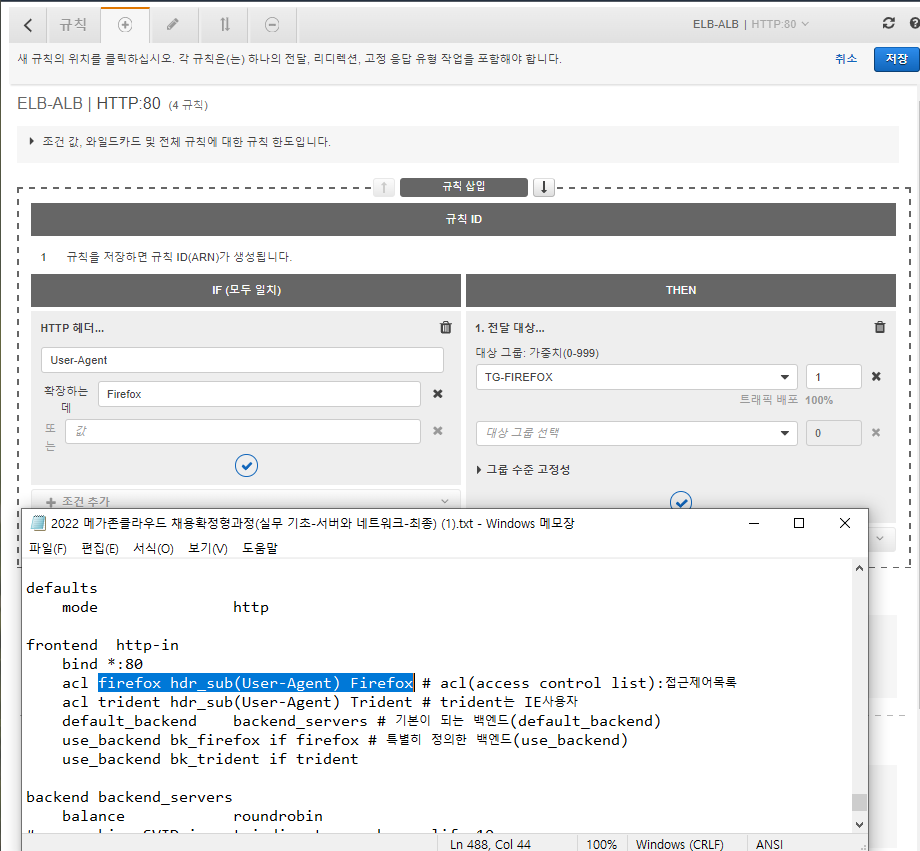Click the 취소 link
This screenshot has height=851, width=920.
(x=845, y=59)
